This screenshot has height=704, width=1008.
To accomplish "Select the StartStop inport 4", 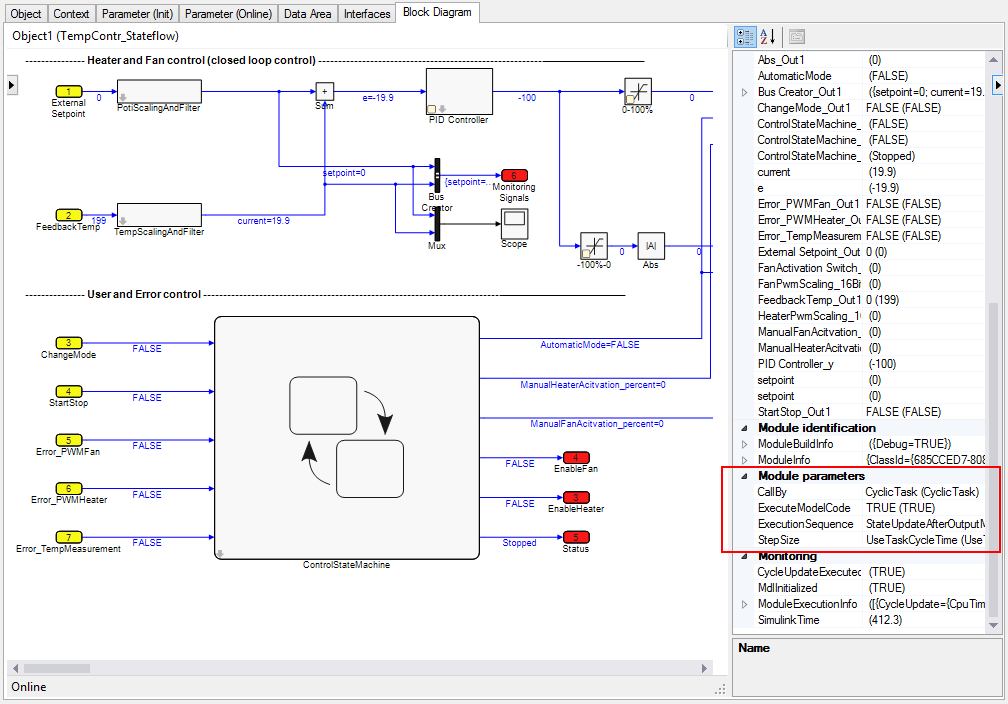I will click(69, 391).
